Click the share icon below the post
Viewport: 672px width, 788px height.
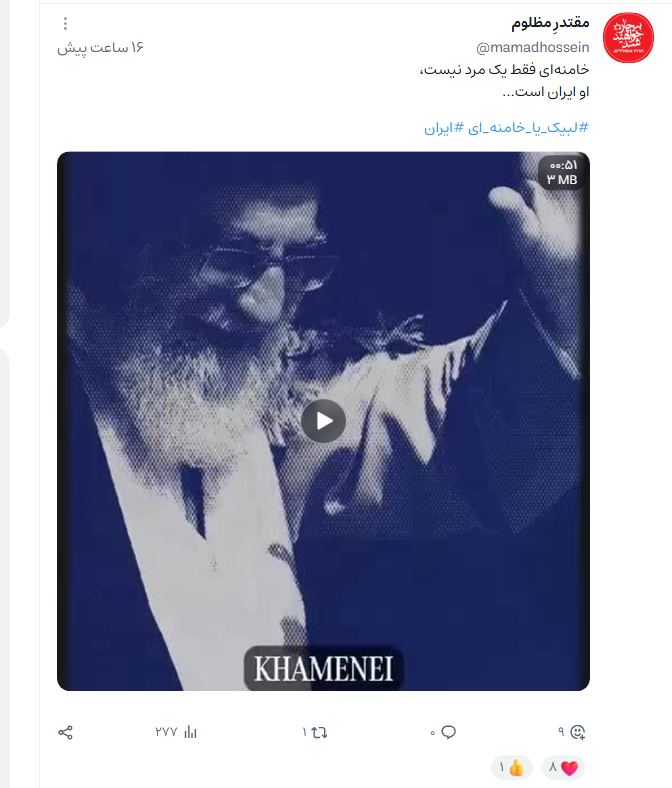(x=65, y=732)
